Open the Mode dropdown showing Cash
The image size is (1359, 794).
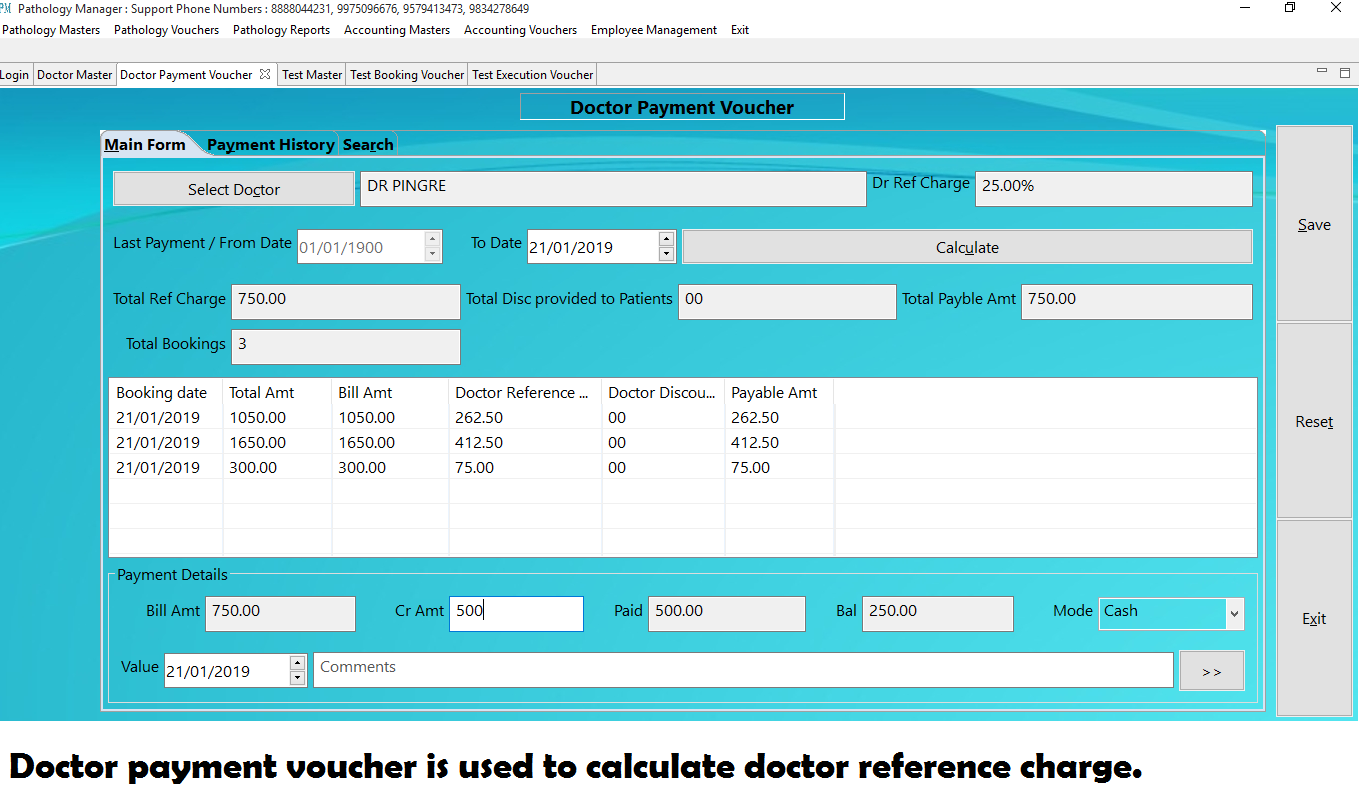click(x=1172, y=614)
